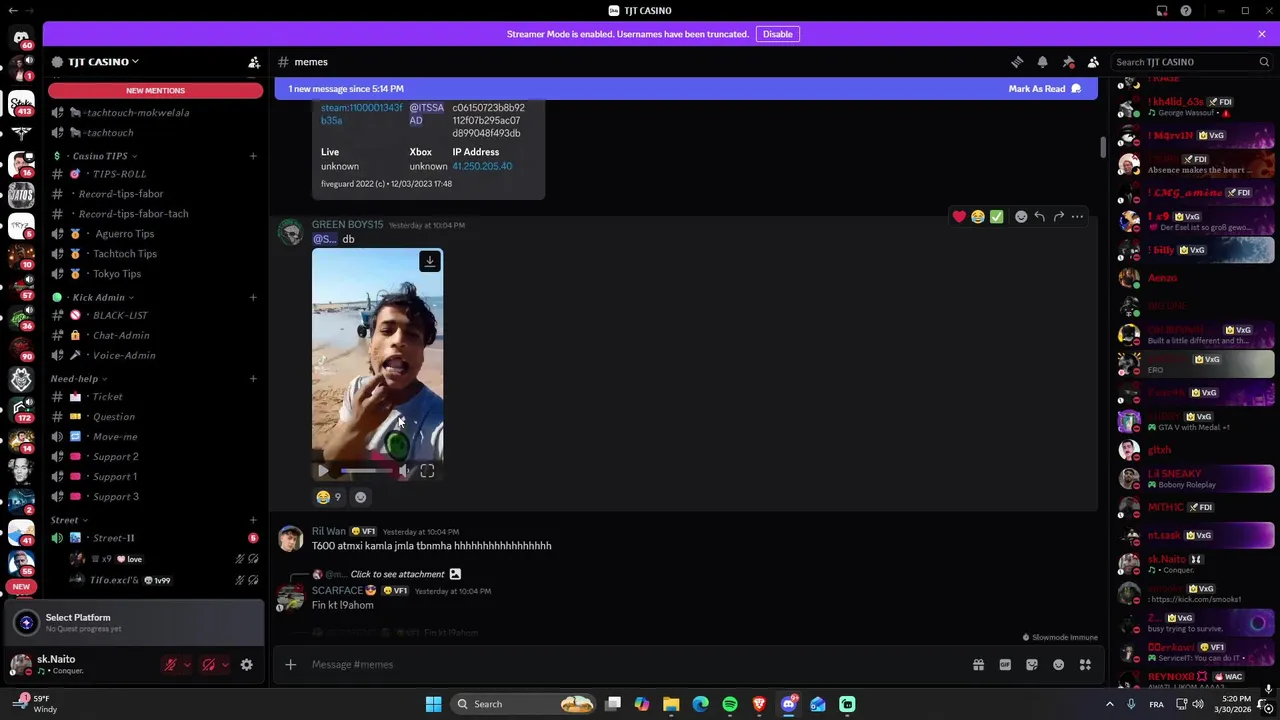1280x720 pixels.
Task: Join the Street-11 voice channel
Action: point(155,538)
